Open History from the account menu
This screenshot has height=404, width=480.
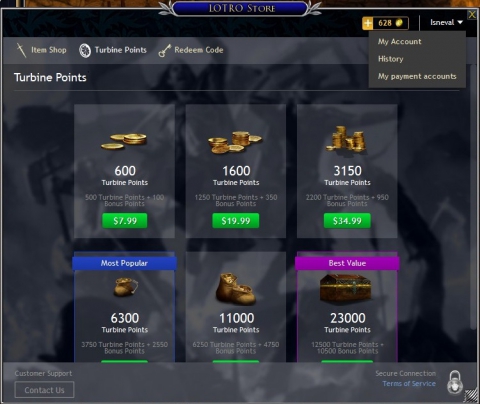[x=391, y=59]
